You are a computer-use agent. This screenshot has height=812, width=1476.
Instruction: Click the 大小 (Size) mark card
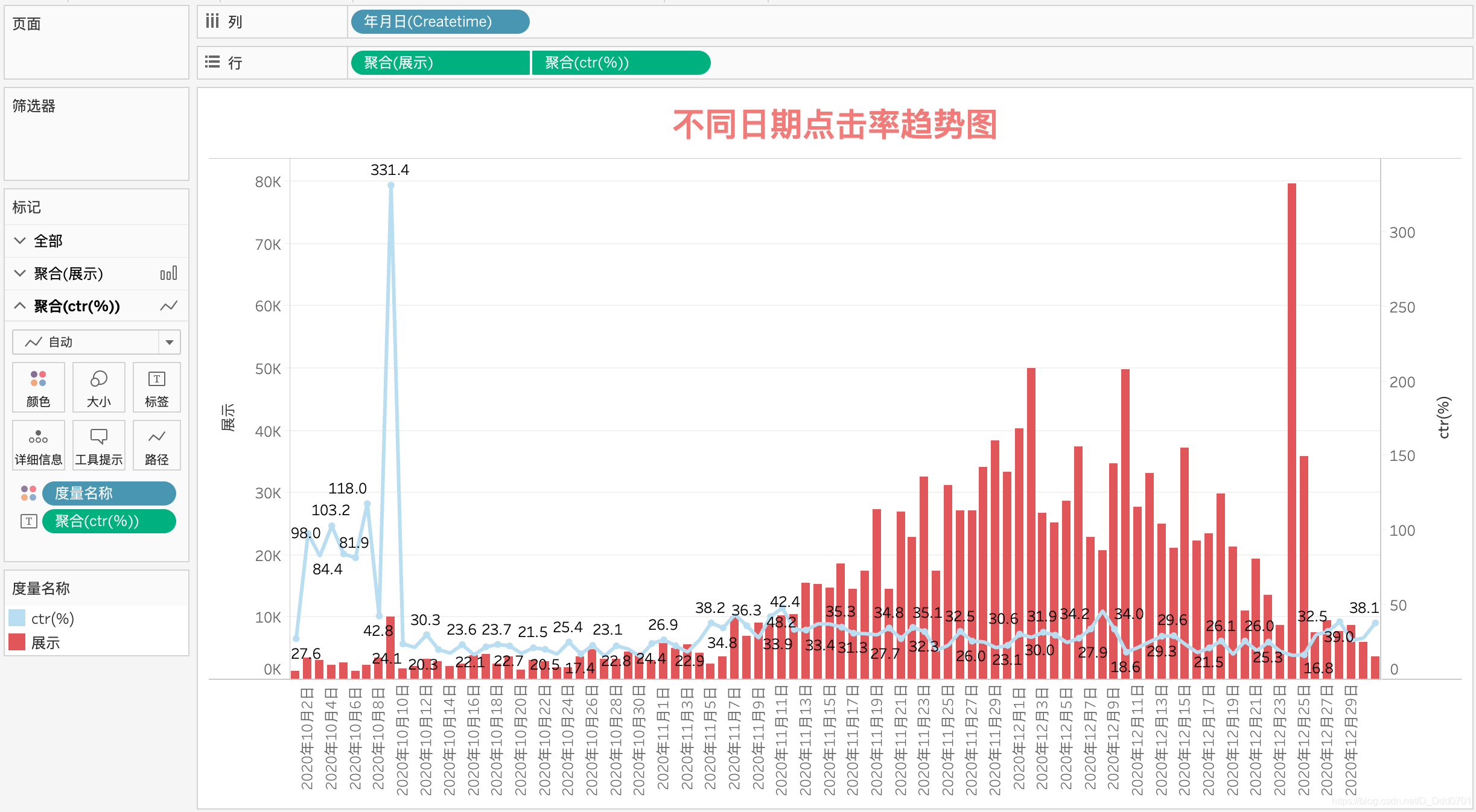[x=99, y=387]
